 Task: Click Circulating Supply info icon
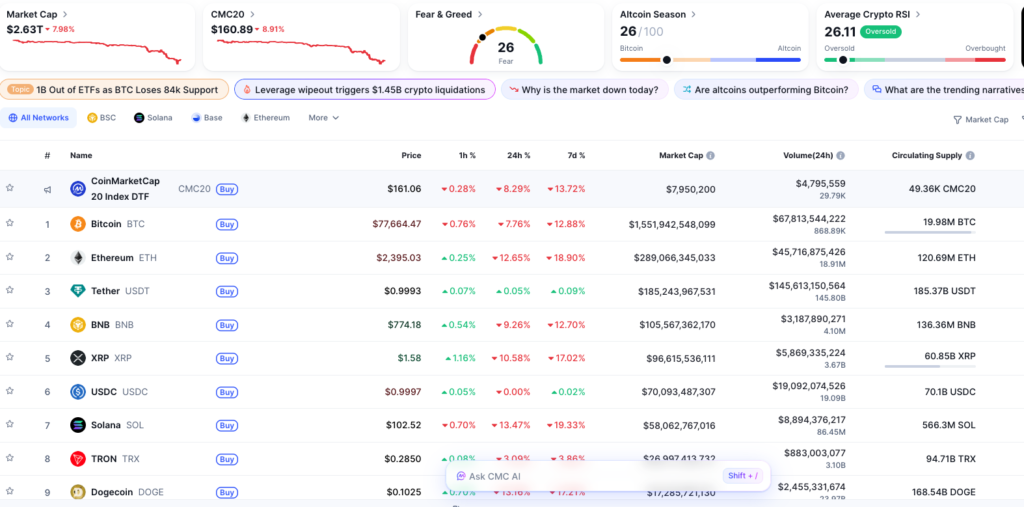point(970,156)
